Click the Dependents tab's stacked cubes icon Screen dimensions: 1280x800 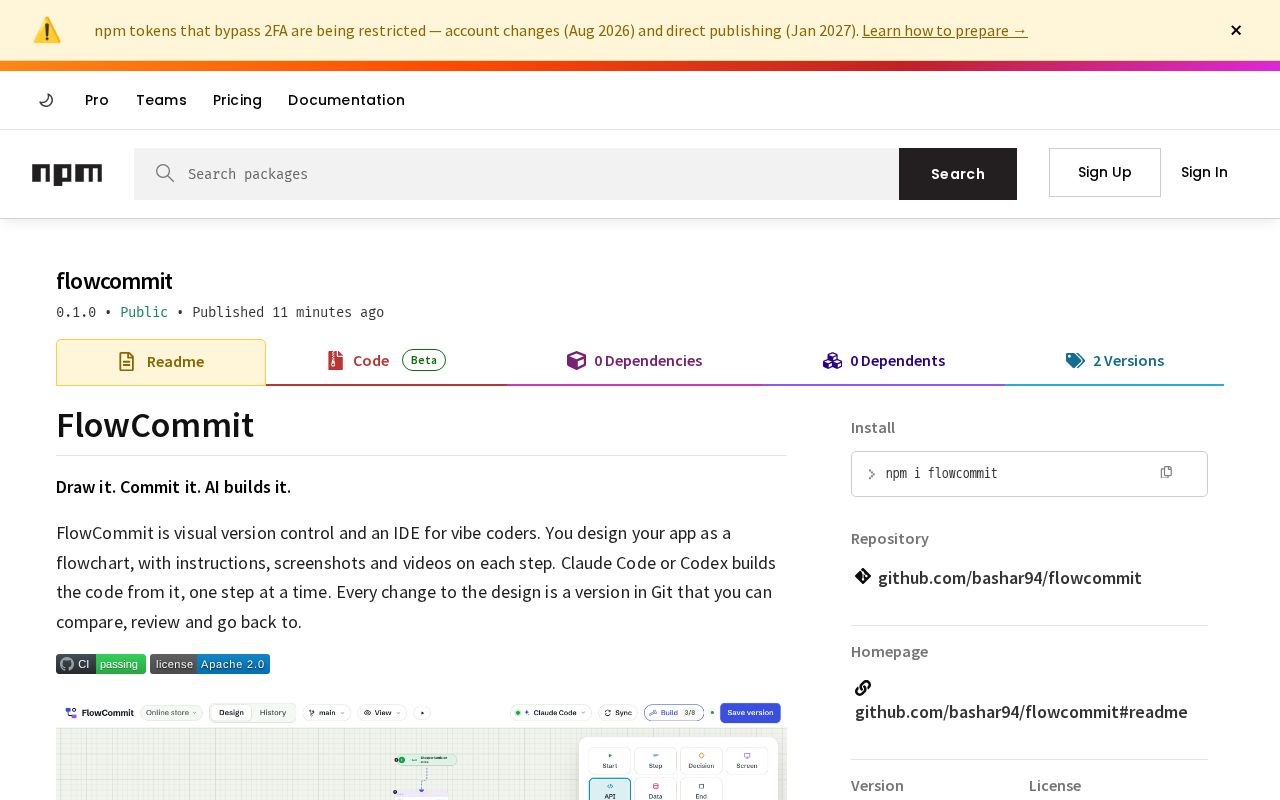click(x=832, y=360)
